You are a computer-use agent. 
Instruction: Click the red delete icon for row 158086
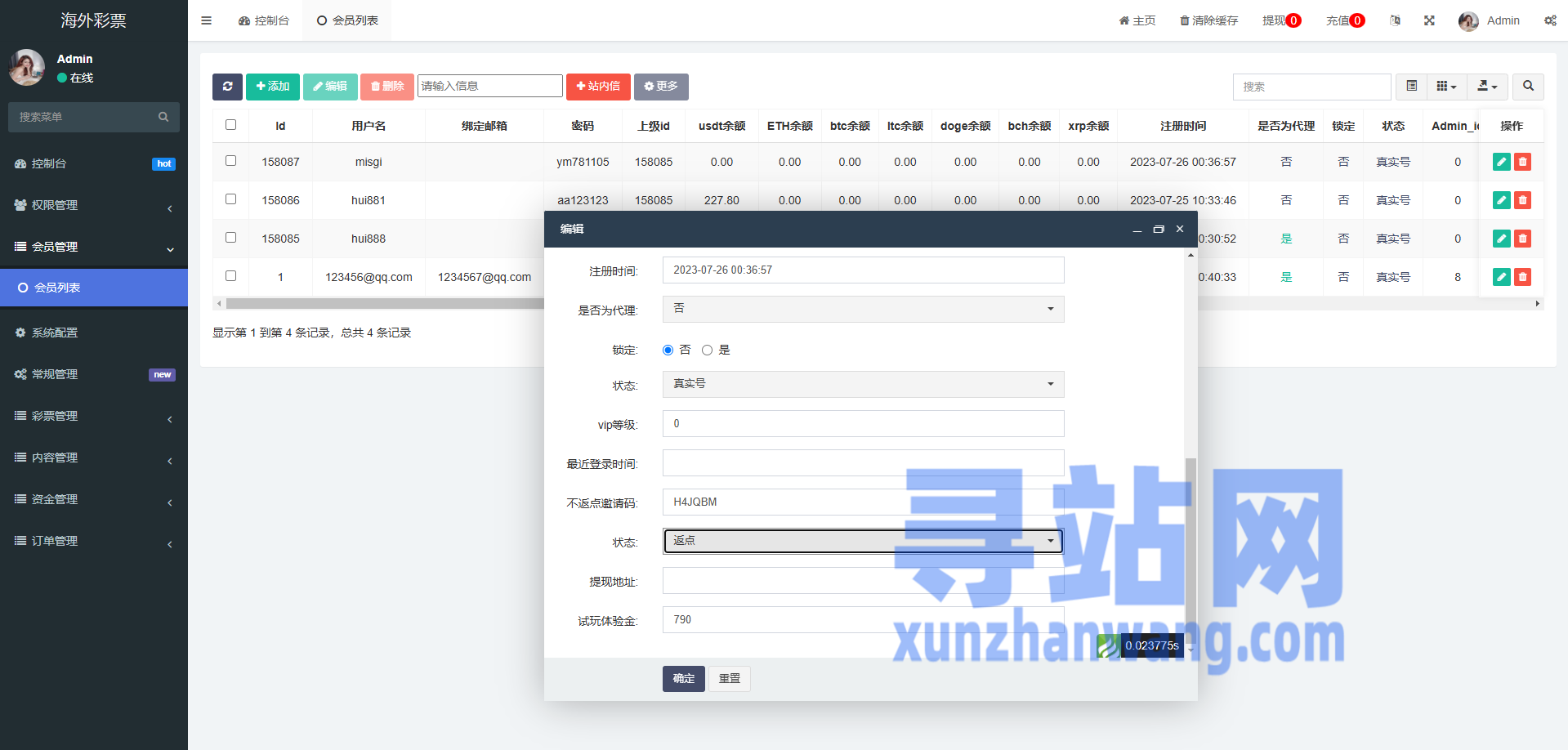tap(1522, 200)
